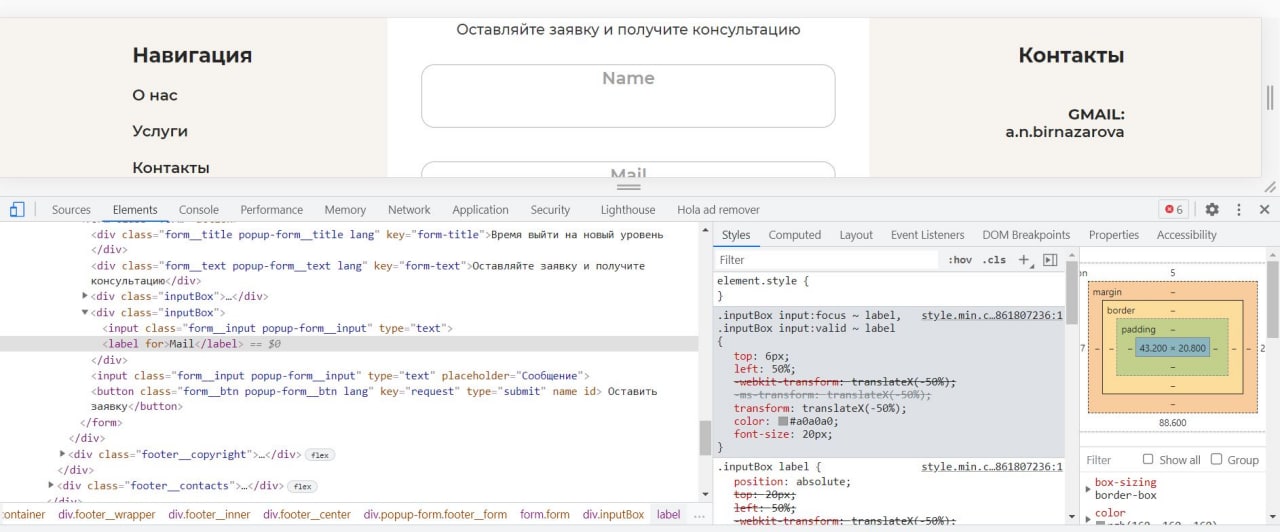This screenshot has height=532, width=1280.
Task: Click the new style rule plus icon
Action: point(1023,260)
